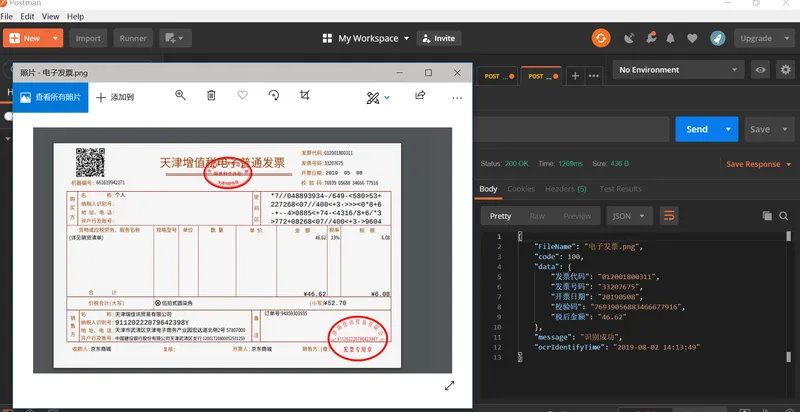Switch to the Headers (5) tab

pos(565,189)
